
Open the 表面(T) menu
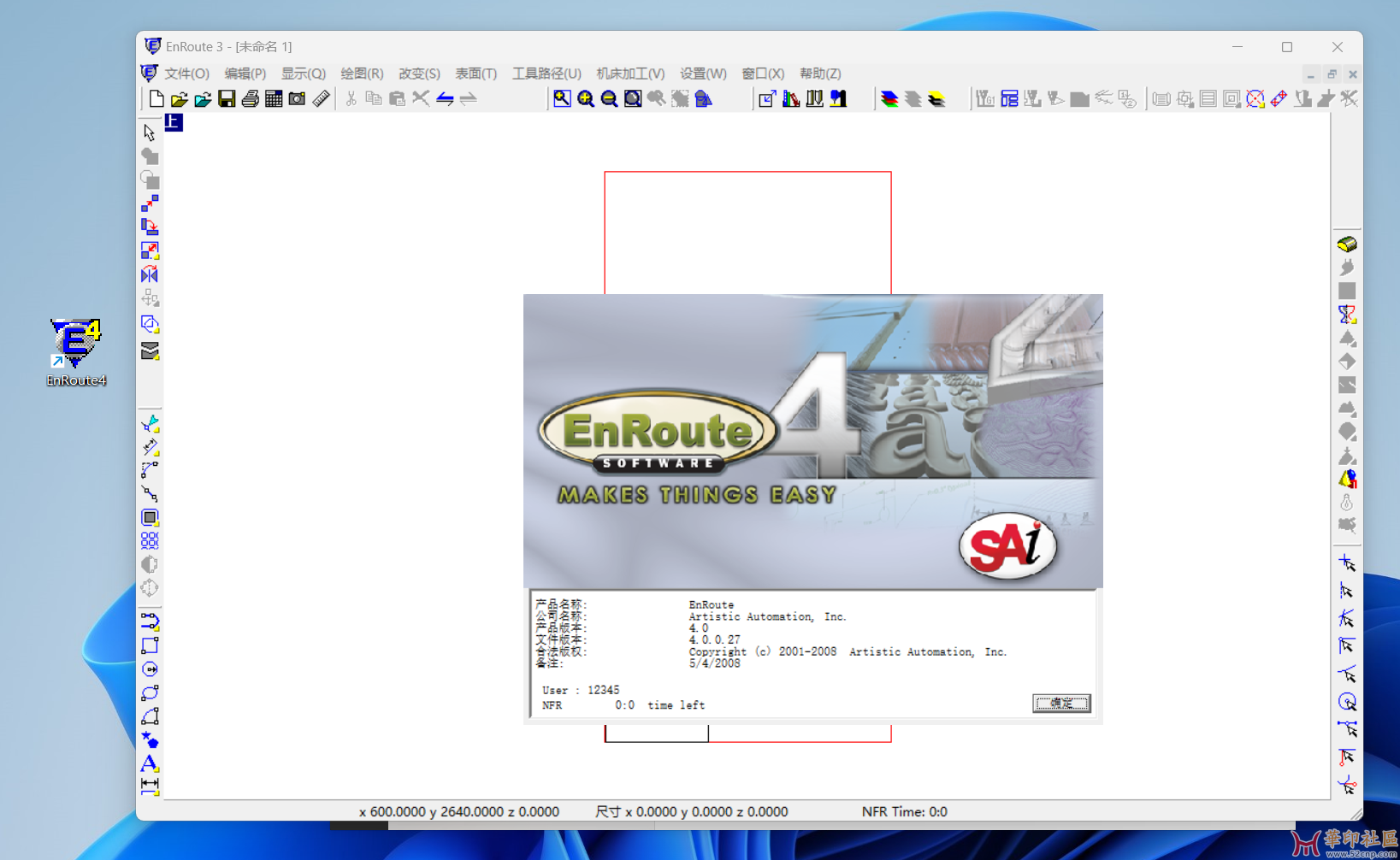tap(476, 74)
